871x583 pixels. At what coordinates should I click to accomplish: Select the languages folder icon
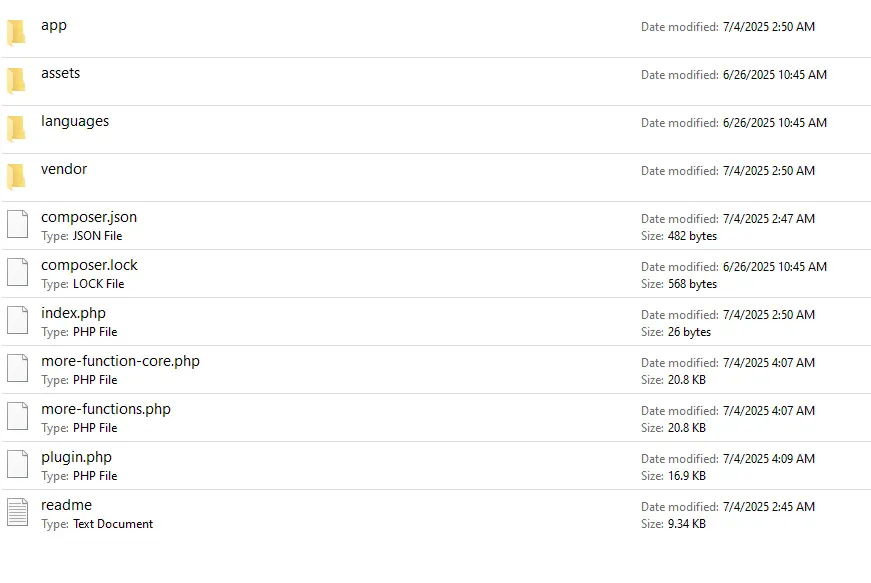coord(16,129)
